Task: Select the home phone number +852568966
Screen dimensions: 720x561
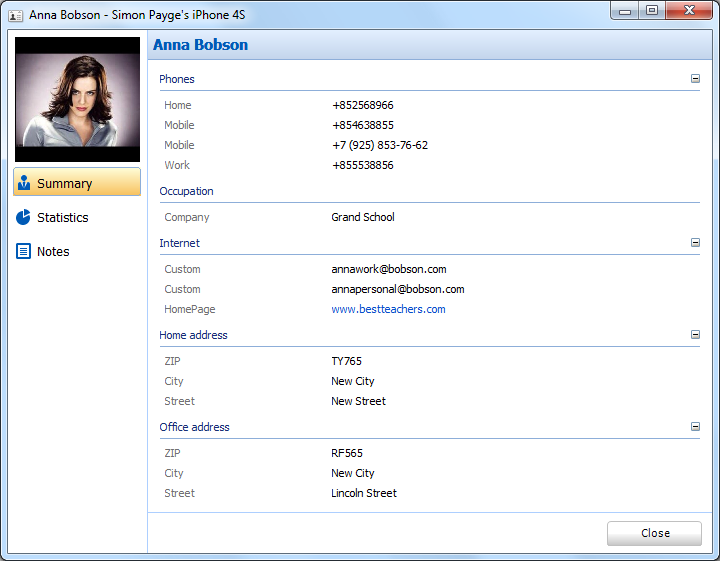Action: point(363,105)
